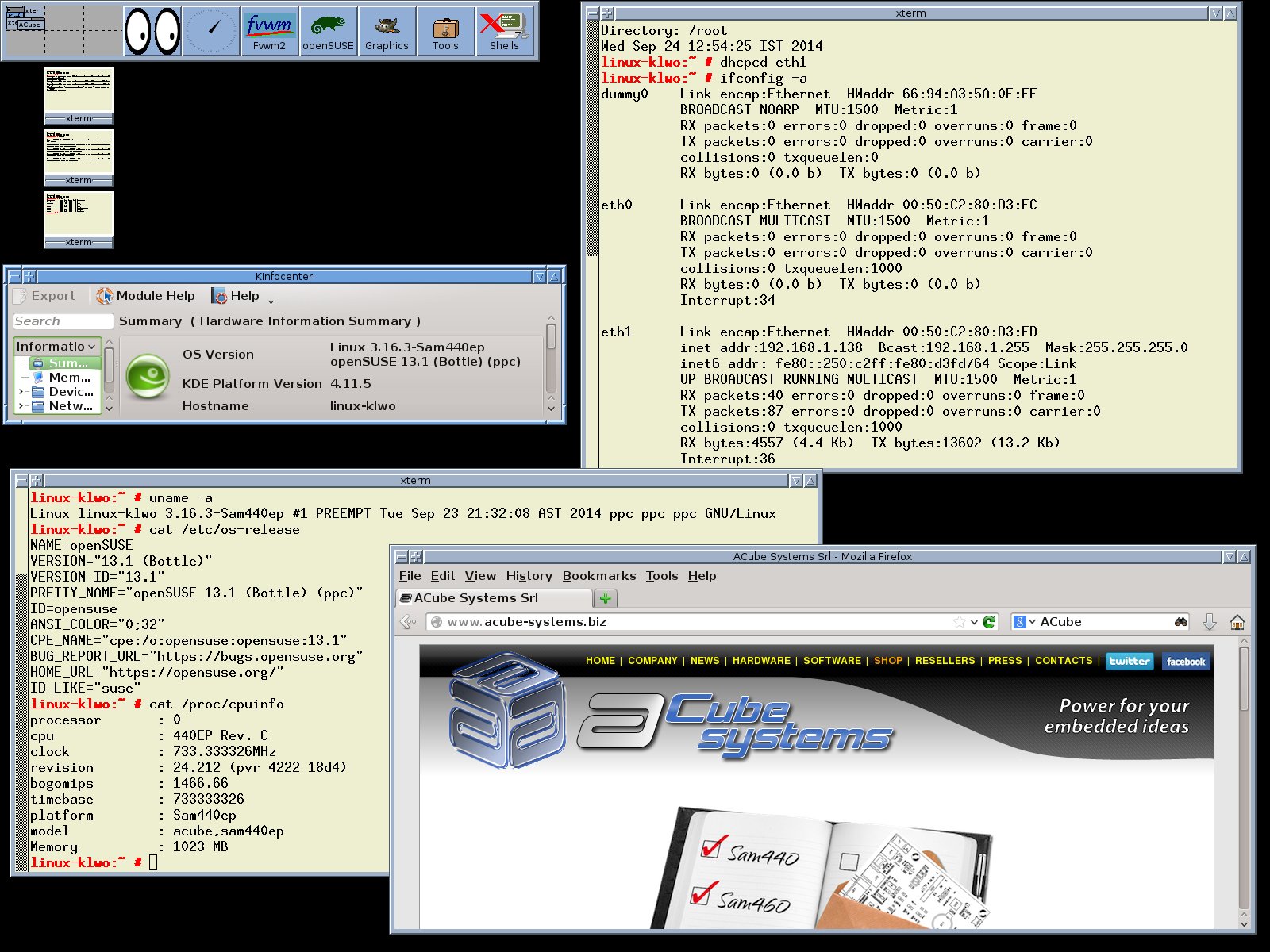Open a new tab with the green plus

[605, 598]
